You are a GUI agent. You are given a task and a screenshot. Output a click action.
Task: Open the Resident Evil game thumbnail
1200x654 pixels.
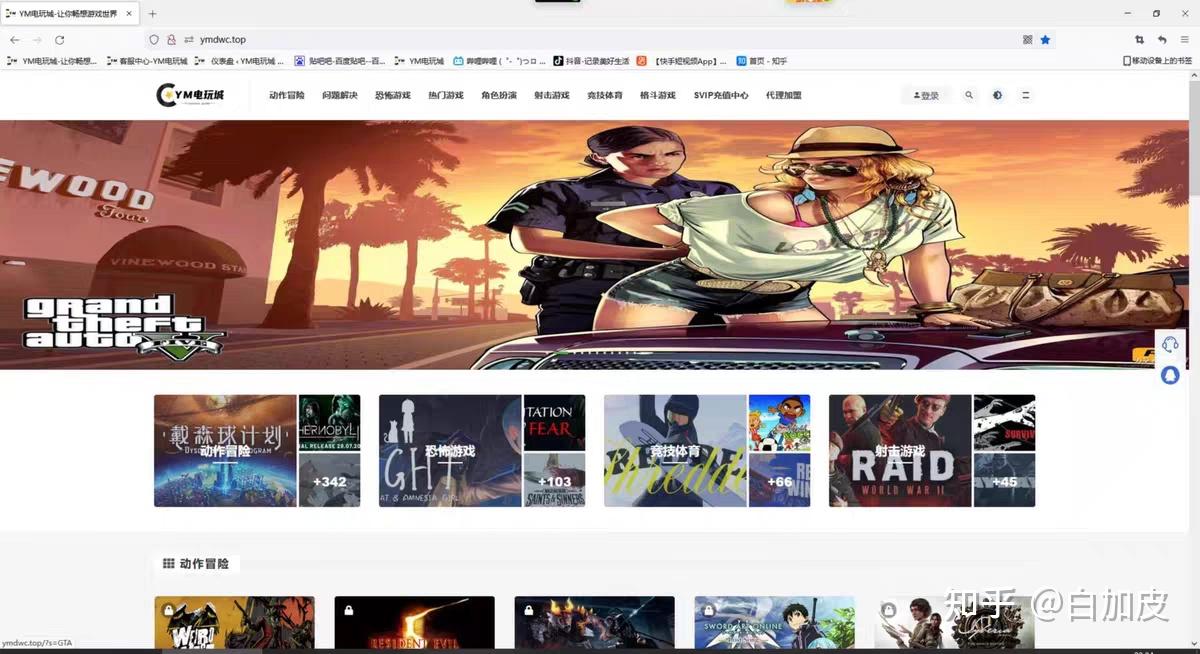click(x=414, y=623)
